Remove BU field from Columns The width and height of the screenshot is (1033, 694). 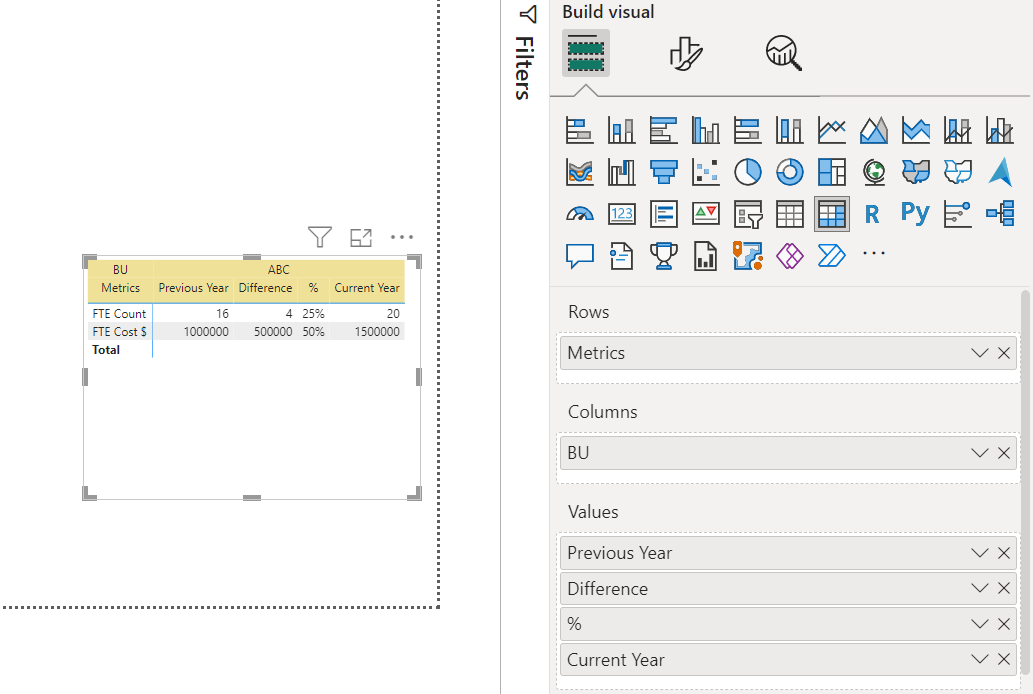[x=1004, y=453]
